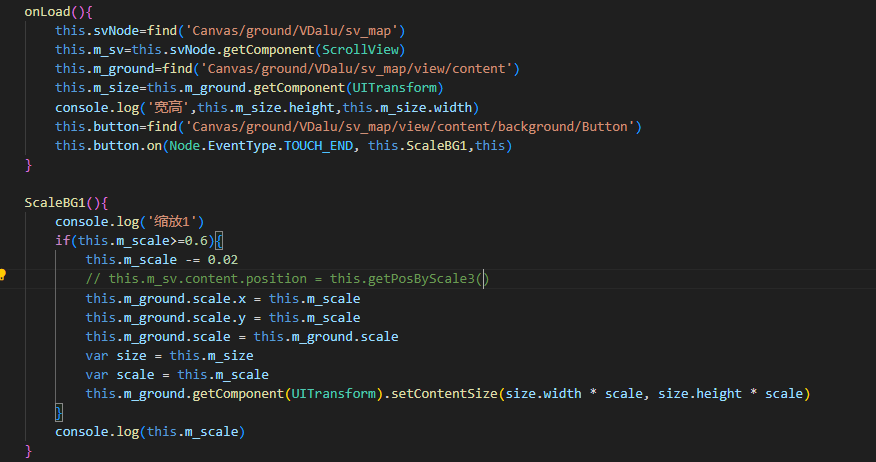The image size is (876, 462).
Task: Click the final console.log(this.m_scale) statement
Action: click(x=150, y=432)
